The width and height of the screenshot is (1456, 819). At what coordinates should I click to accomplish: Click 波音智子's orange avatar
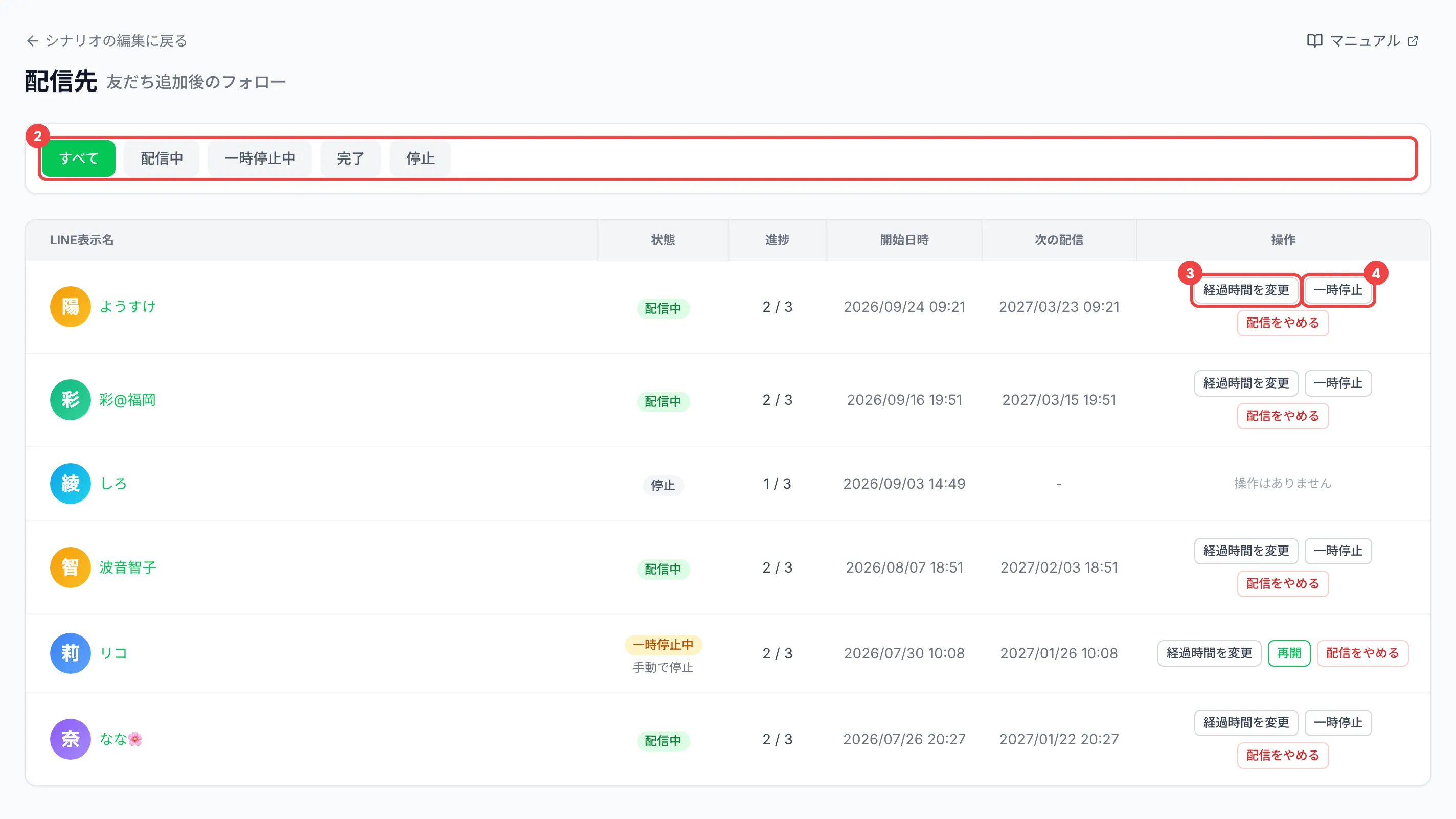[70, 567]
